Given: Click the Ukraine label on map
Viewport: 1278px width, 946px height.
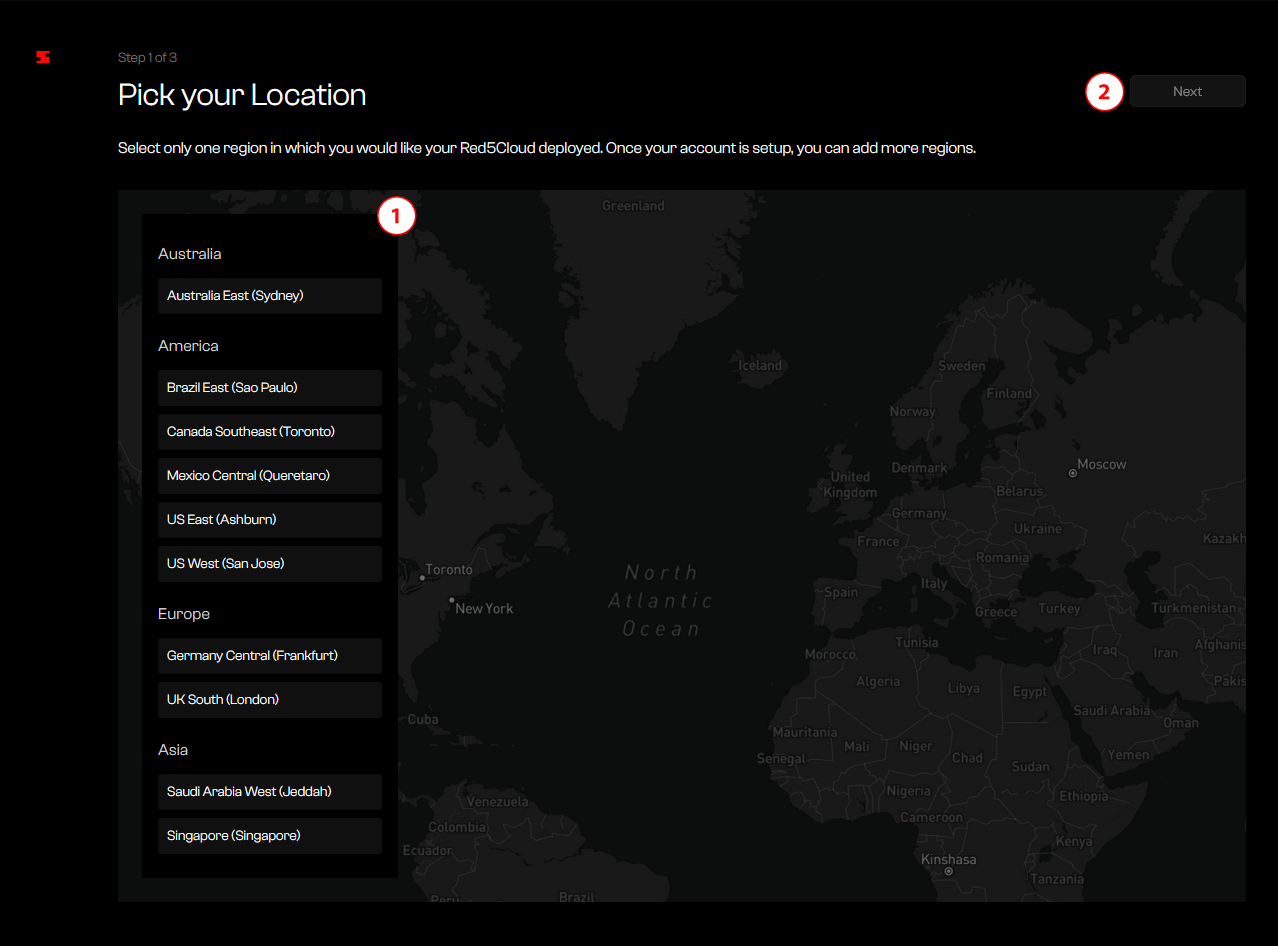Looking at the screenshot, I should point(1038,528).
